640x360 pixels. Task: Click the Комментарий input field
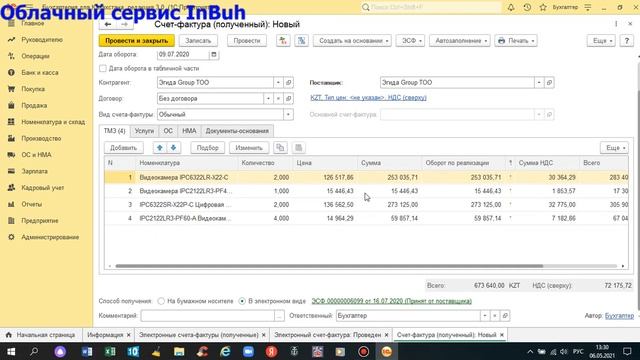(x=208, y=316)
